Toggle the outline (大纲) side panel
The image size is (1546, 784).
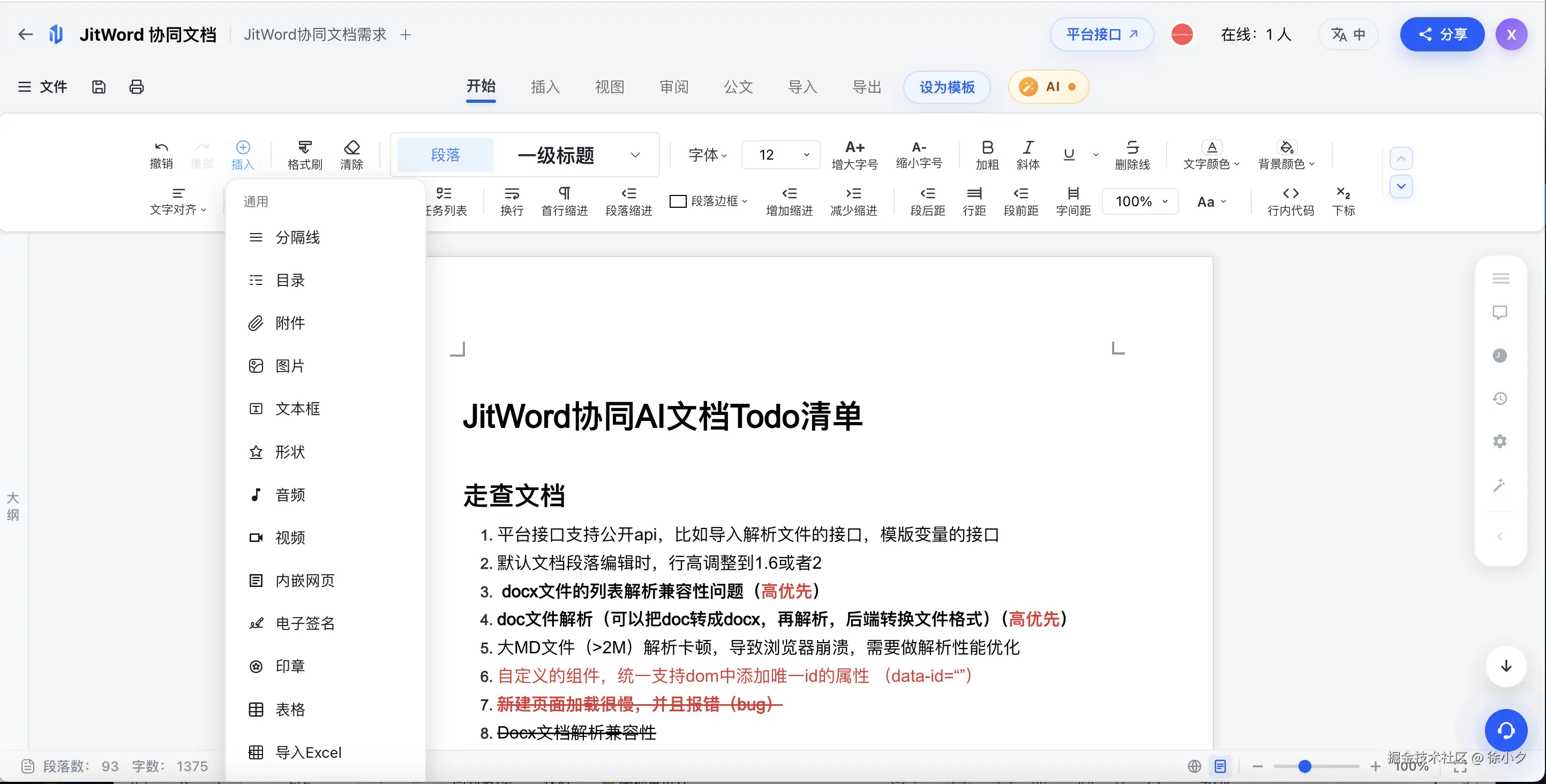(x=13, y=506)
